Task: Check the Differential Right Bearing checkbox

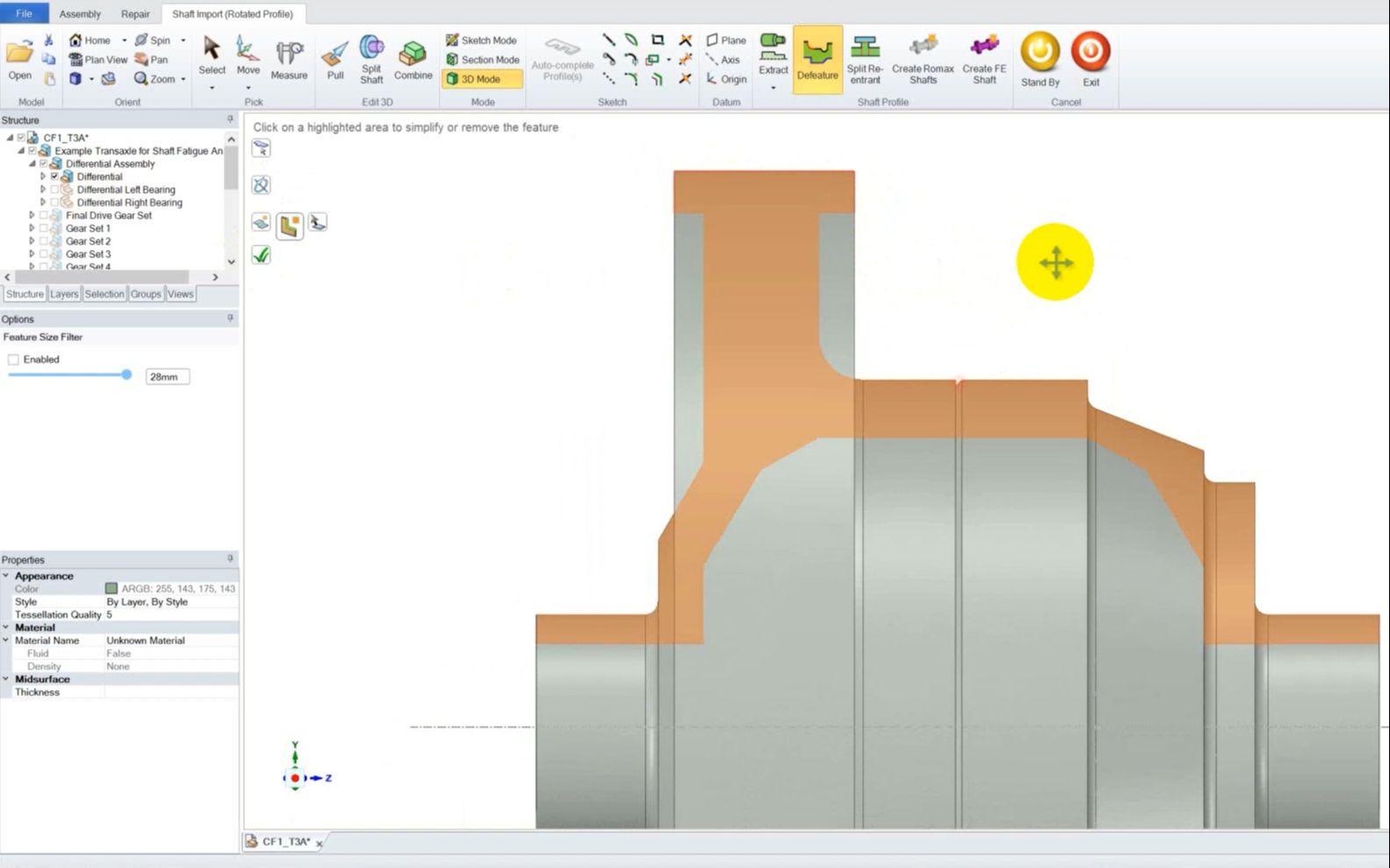Action: click(54, 203)
